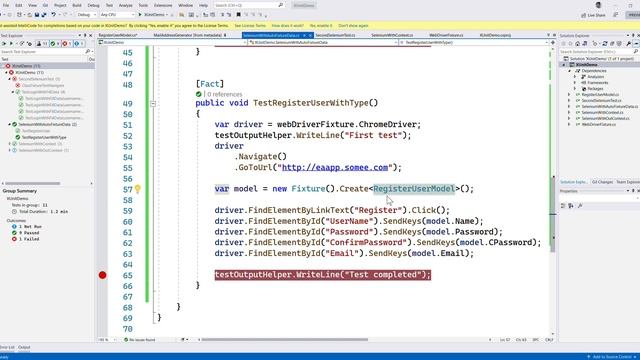This screenshot has height=360, width=640.
Task: Run all tests in Test Explorer
Action: click(x=4, y=43)
